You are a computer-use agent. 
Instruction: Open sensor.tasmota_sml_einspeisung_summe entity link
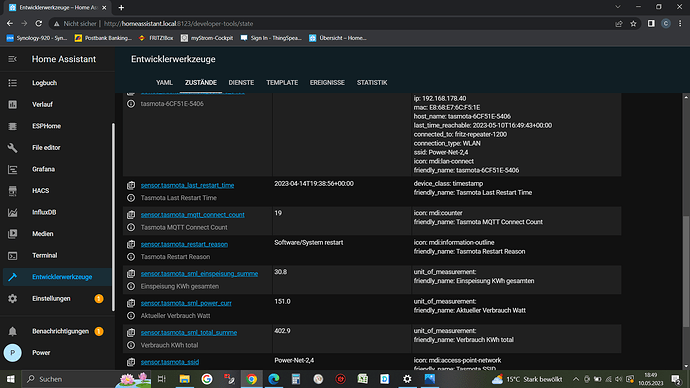coord(199,274)
